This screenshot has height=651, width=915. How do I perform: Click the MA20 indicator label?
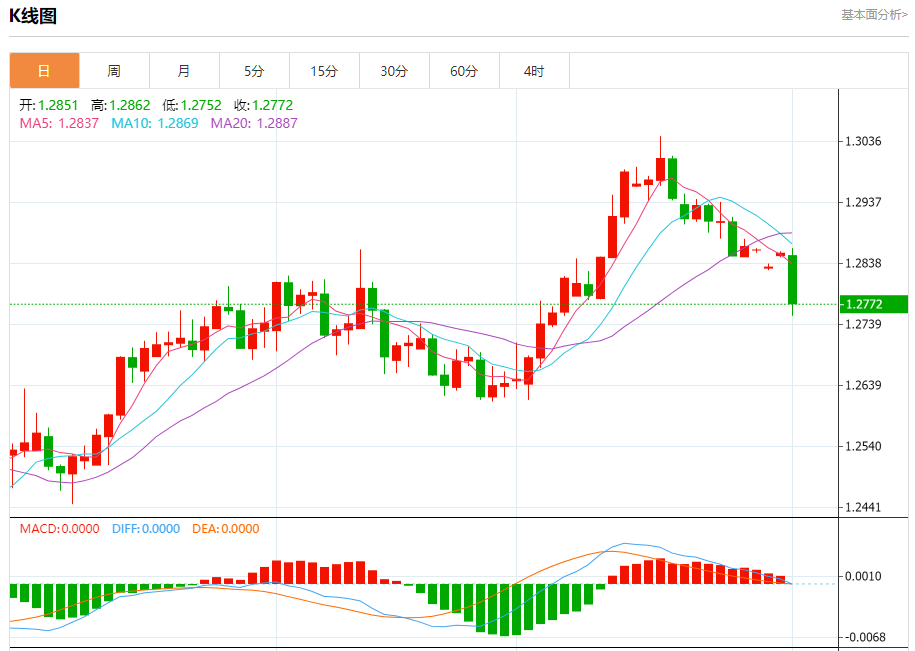[253, 123]
